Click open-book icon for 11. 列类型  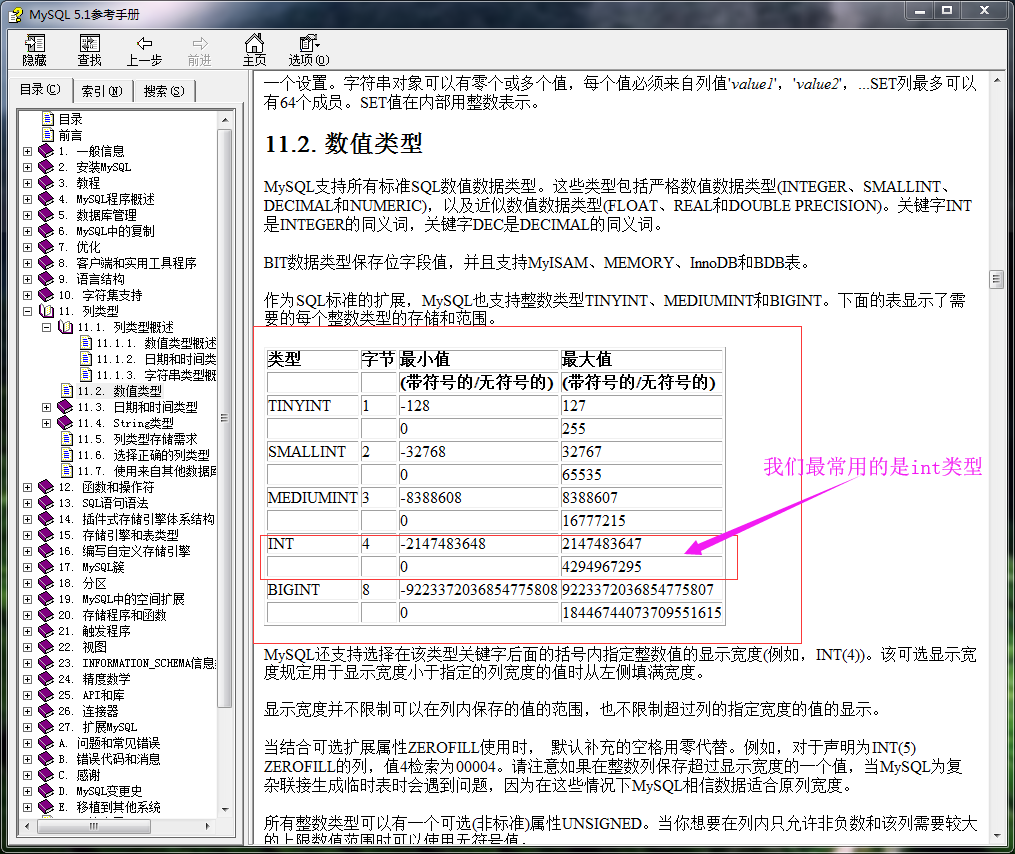click(47, 311)
